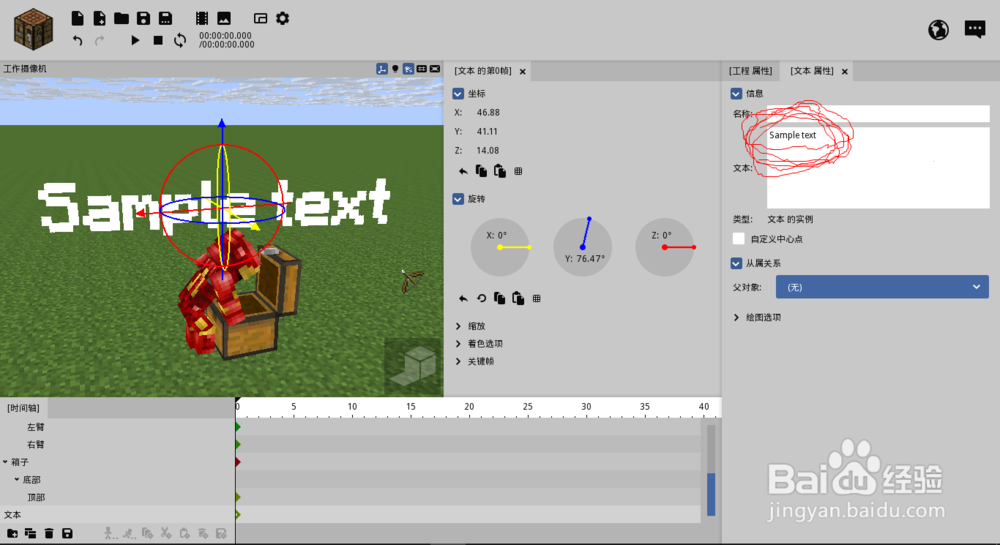1000x545 pixels.
Task: Click the Sample text text box
Action: 878,168
